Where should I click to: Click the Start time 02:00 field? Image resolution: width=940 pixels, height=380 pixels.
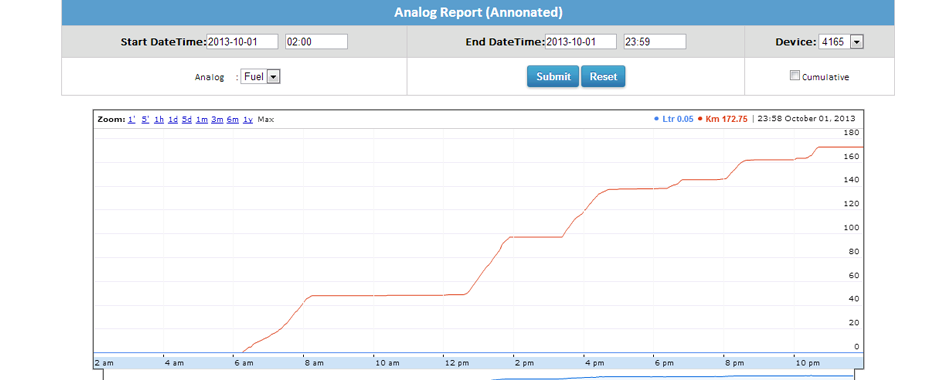pos(317,42)
